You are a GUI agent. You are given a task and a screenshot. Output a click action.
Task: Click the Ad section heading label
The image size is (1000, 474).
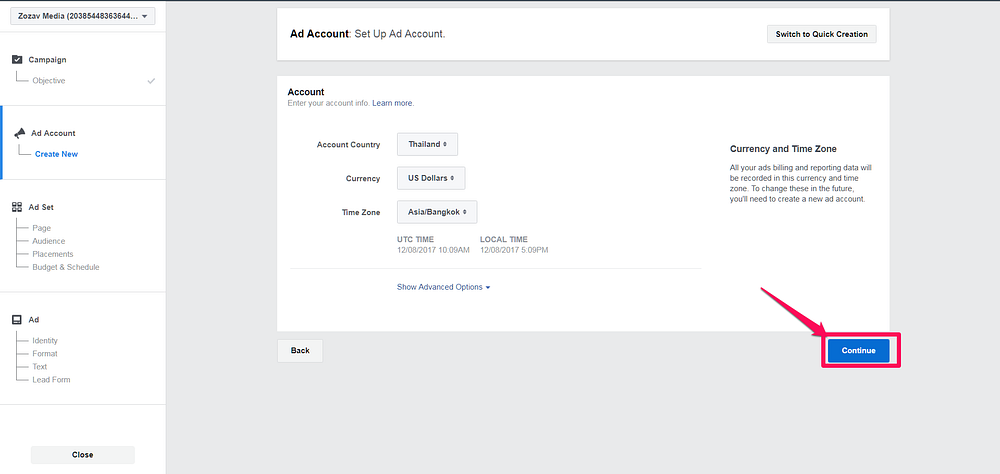click(x=34, y=320)
